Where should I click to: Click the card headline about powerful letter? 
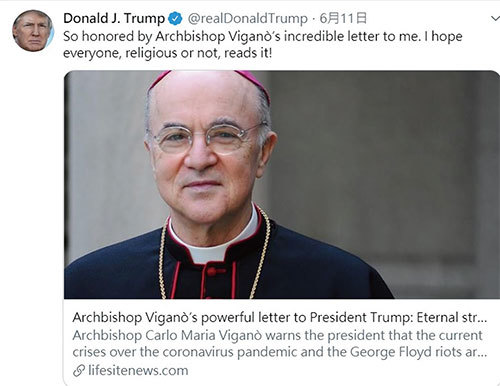click(280, 317)
